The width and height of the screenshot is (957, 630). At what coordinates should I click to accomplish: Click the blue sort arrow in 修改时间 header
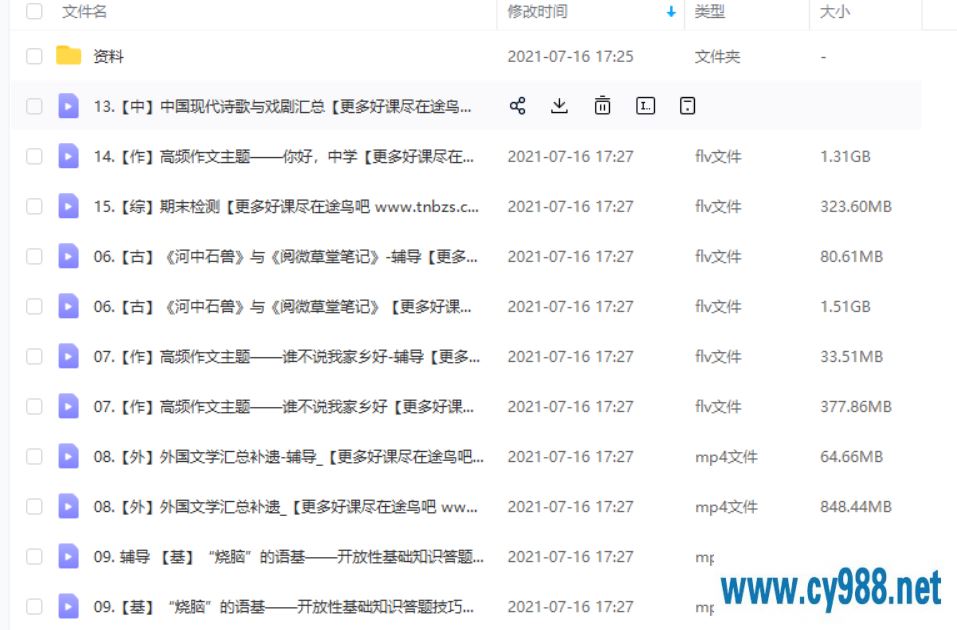tap(671, 12)
